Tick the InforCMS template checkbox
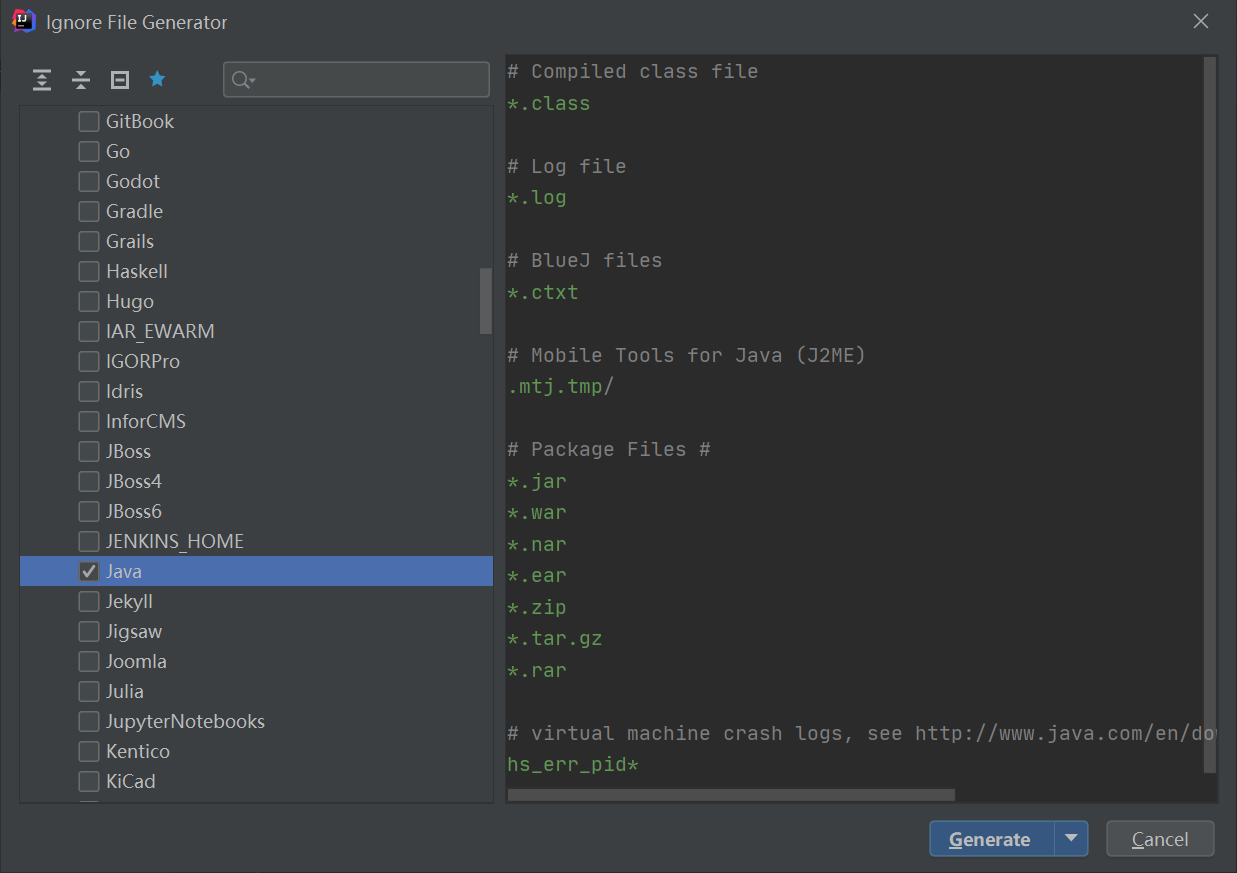 tap(89, 421)
